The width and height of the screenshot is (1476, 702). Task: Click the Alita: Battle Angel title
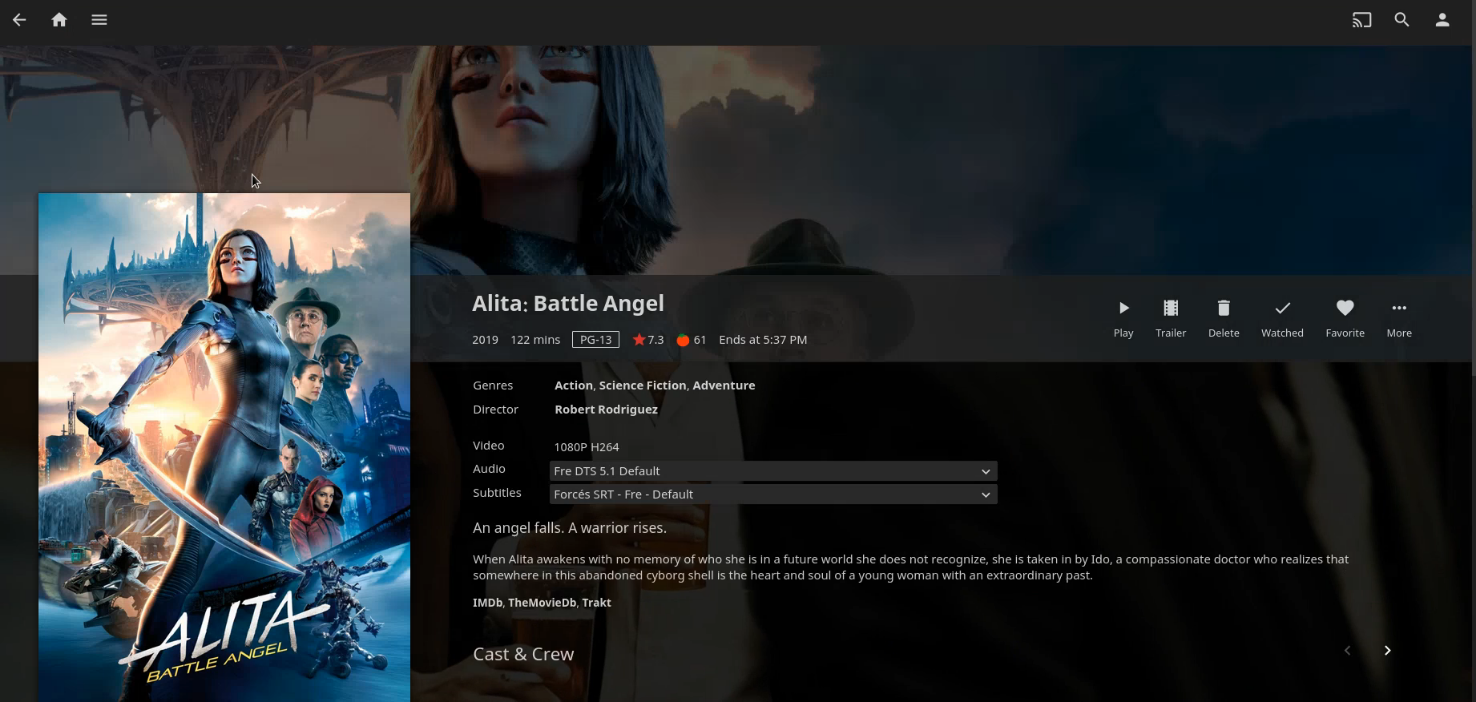[568, 303]
